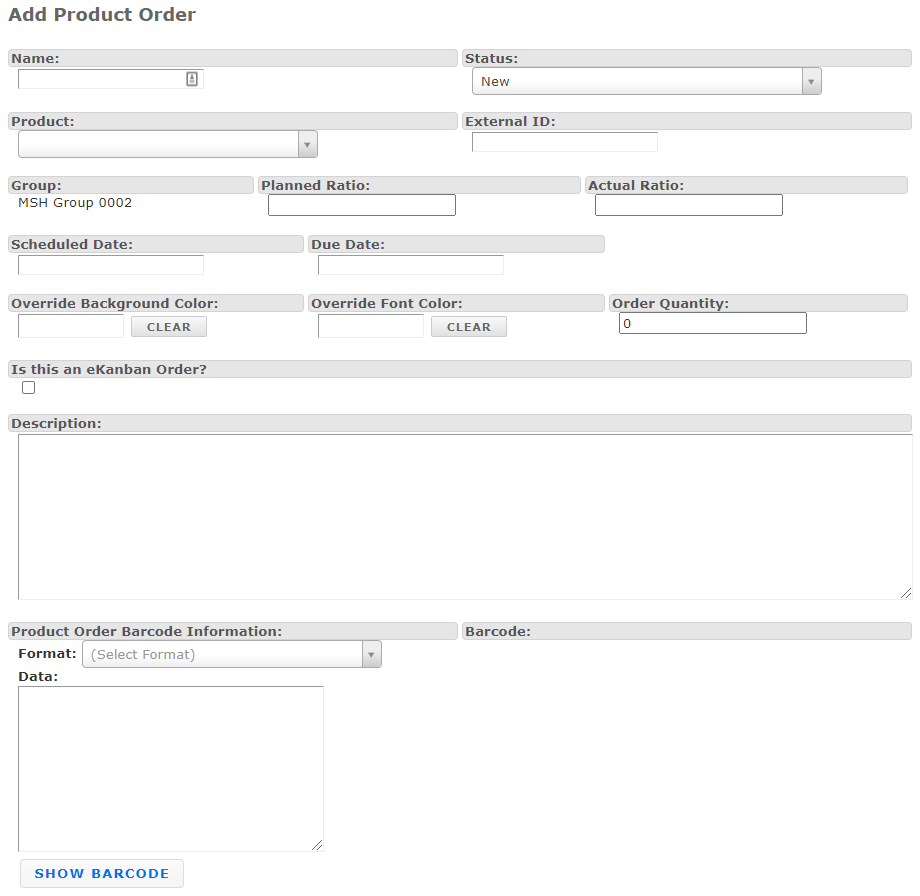Click the Product dropdown arrow
This screenshot has width=920, height=896.
click(307, 144)
